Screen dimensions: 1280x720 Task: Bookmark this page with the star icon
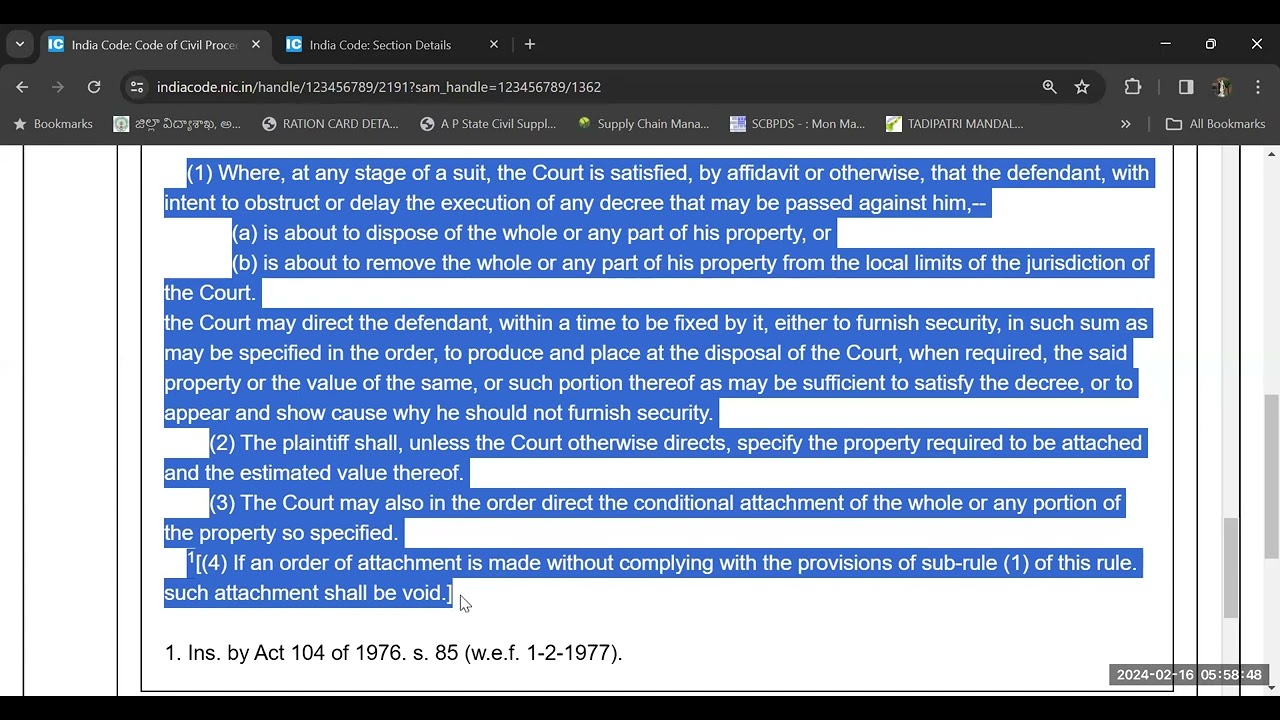click(1082, 87)
